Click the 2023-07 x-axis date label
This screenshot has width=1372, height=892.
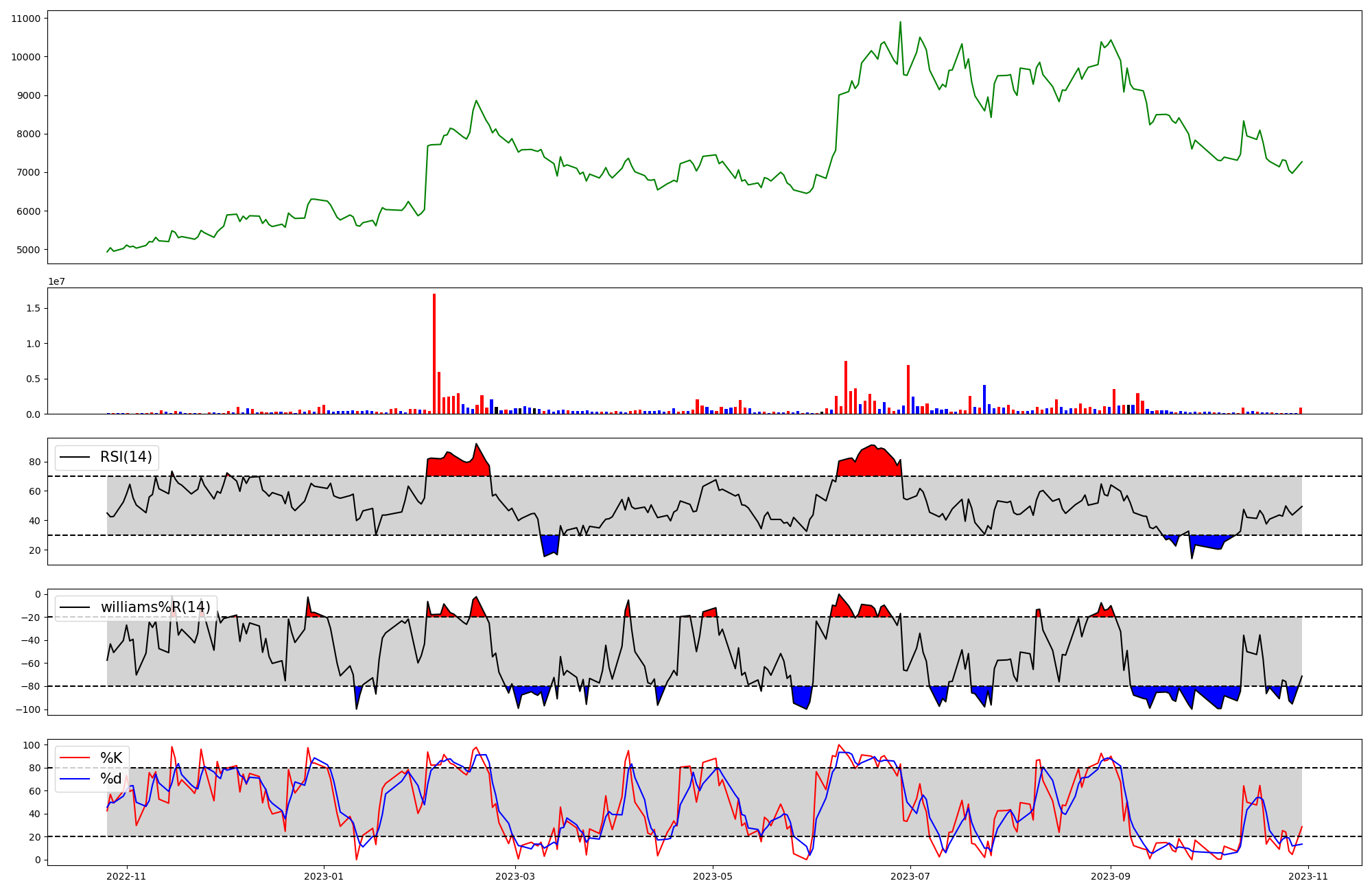910,876
